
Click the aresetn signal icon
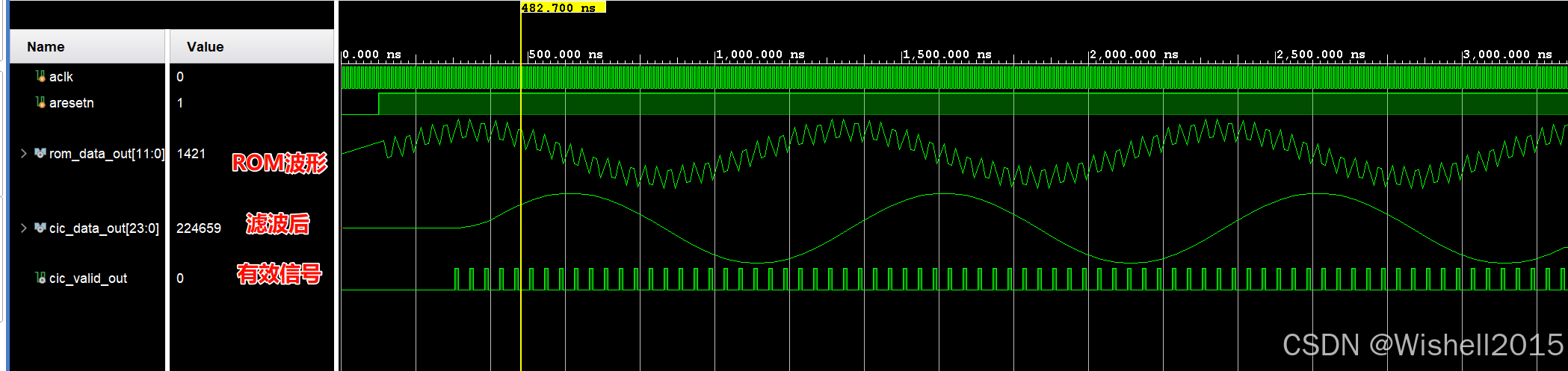tap(40, 102)
